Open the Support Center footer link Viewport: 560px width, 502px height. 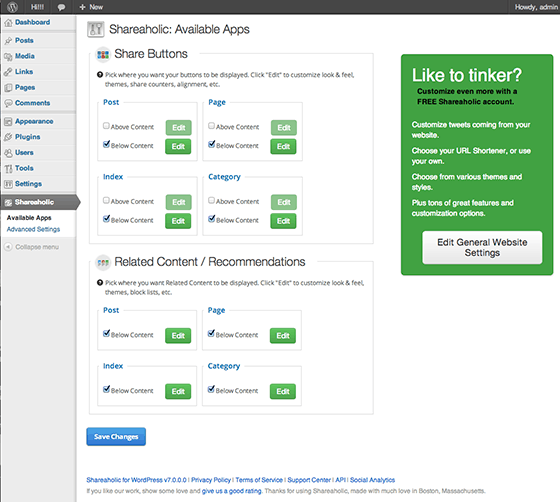point(309,480)
